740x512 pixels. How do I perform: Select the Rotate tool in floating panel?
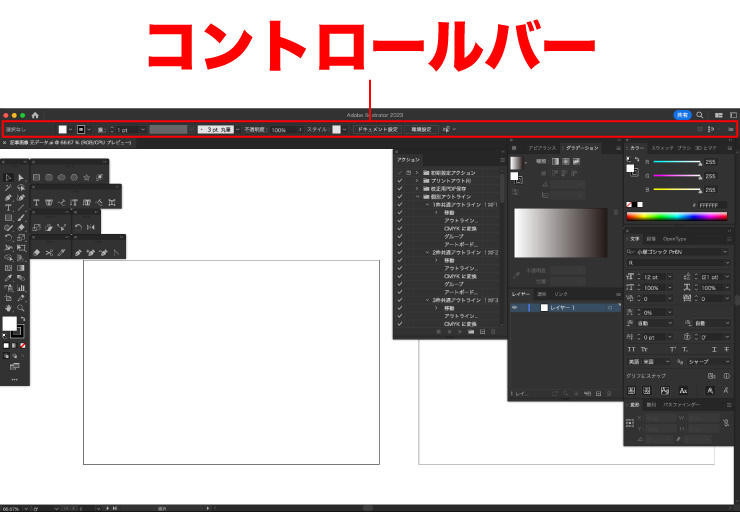tap(78, 227)
